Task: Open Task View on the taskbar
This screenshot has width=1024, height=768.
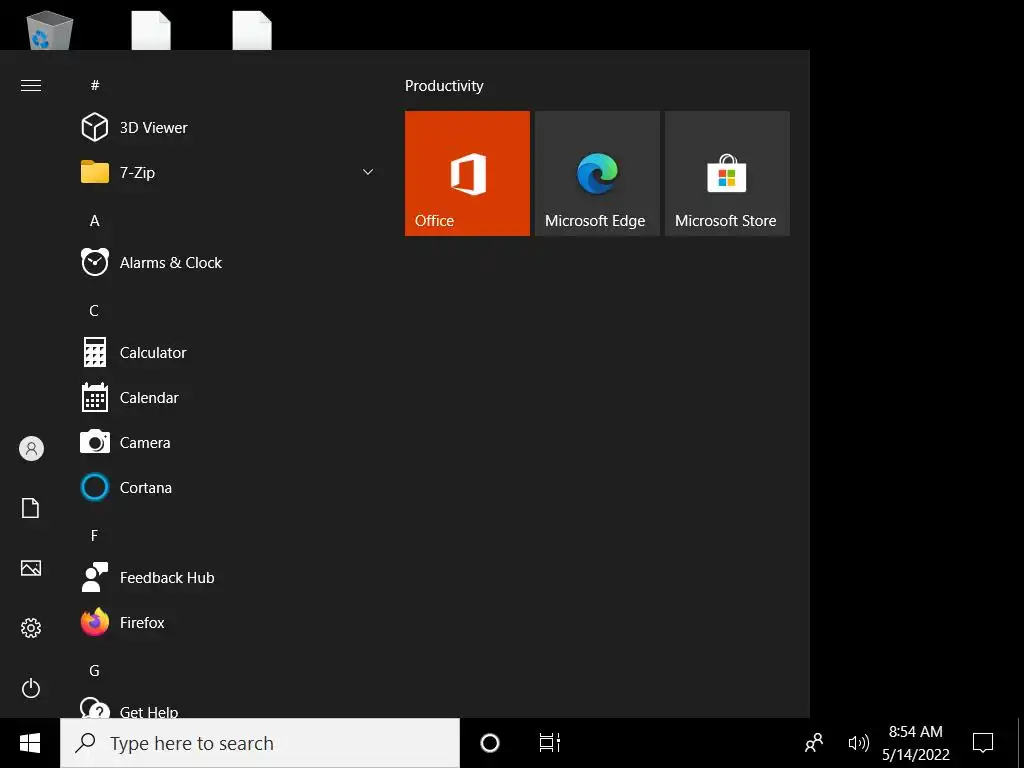Action: [549, 743]
